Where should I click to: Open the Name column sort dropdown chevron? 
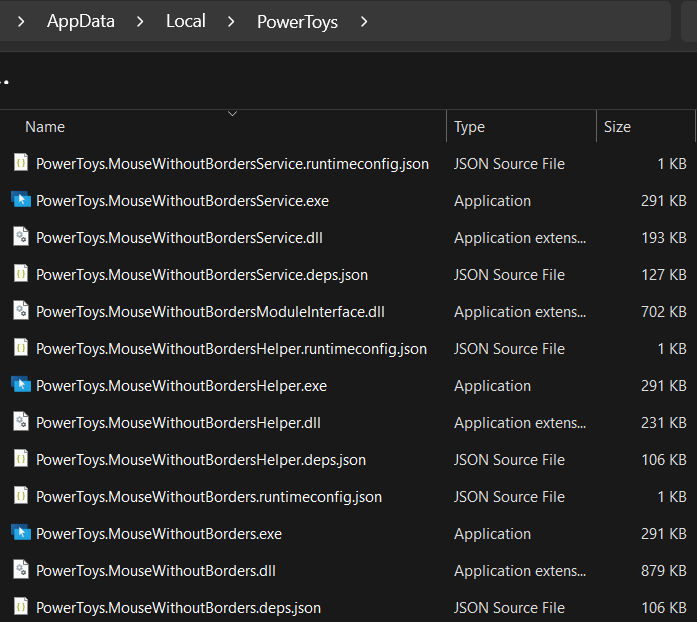(232, 114)
